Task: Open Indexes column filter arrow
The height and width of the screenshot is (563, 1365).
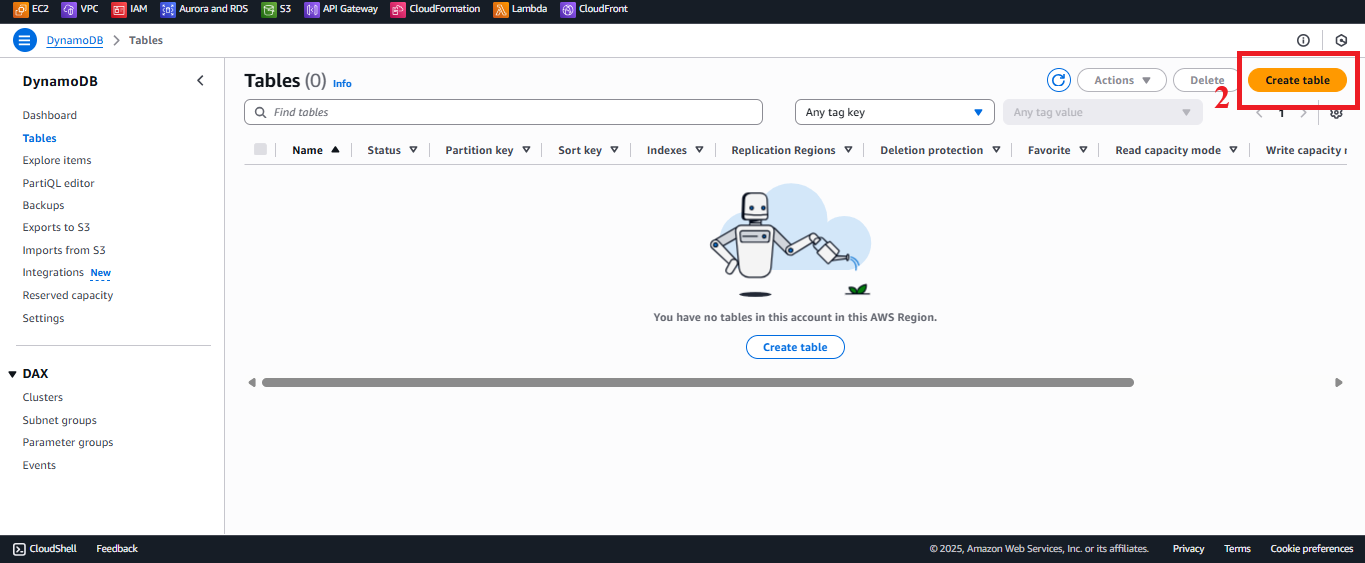Action: click(x=699, y=150)
